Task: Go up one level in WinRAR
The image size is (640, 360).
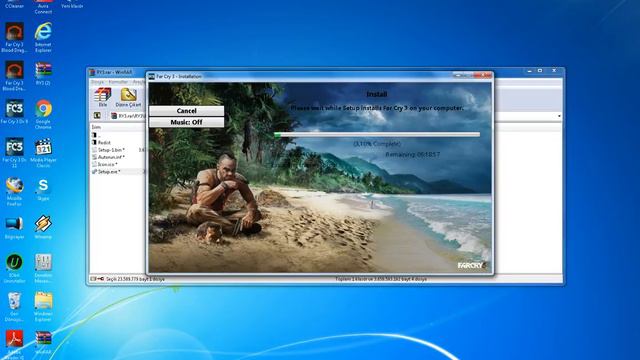Action: (97, 116)
